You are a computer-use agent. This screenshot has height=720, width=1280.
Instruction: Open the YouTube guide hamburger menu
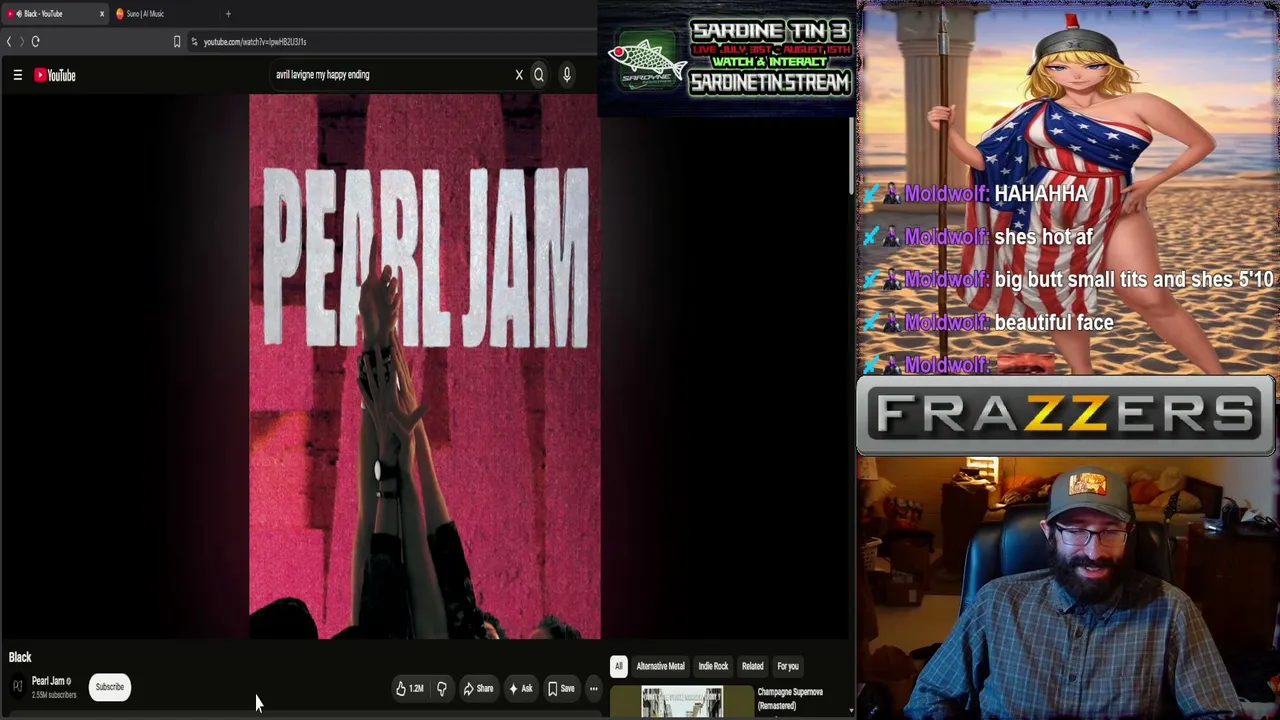pyautogui.click(x=17, y=75)
